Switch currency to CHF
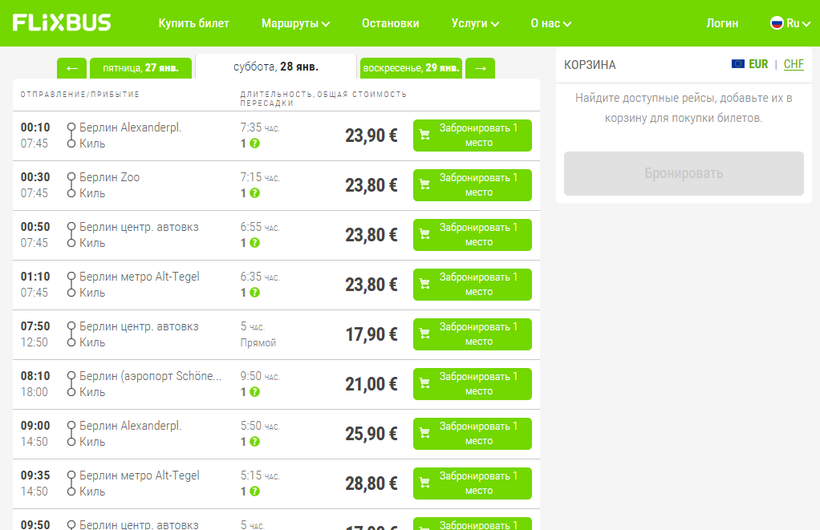Screen dimensions: 820x530 click(x=793, y=64)
